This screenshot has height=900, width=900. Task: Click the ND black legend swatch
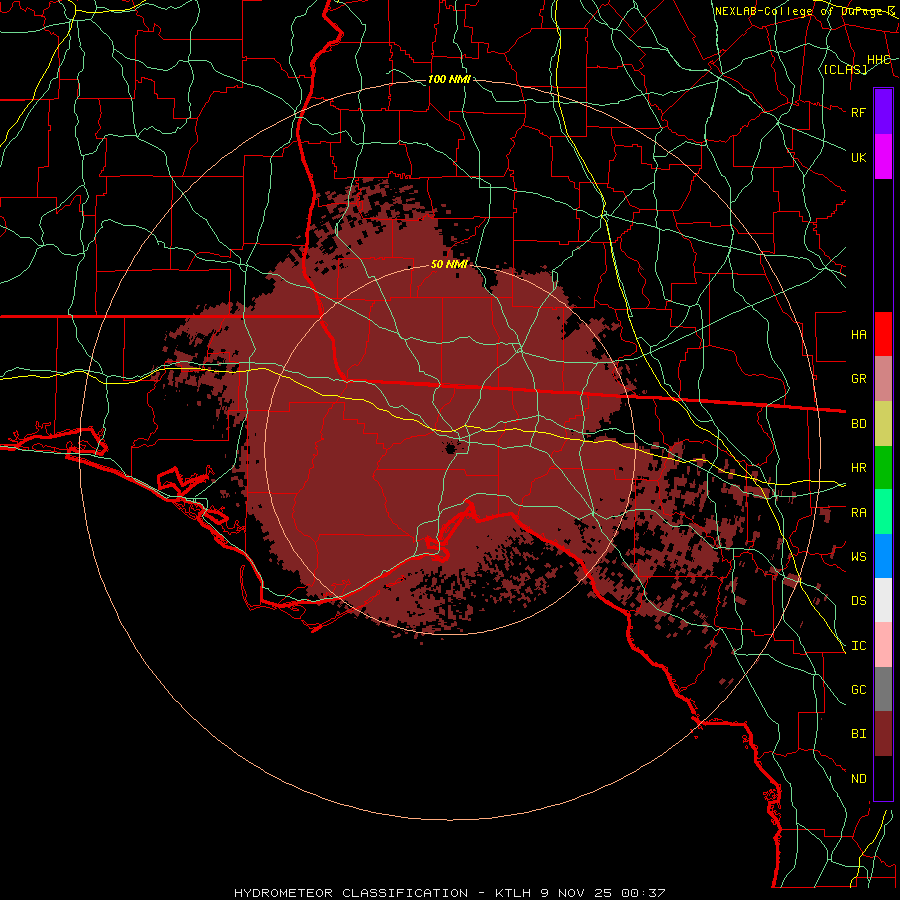pos(883,778)
